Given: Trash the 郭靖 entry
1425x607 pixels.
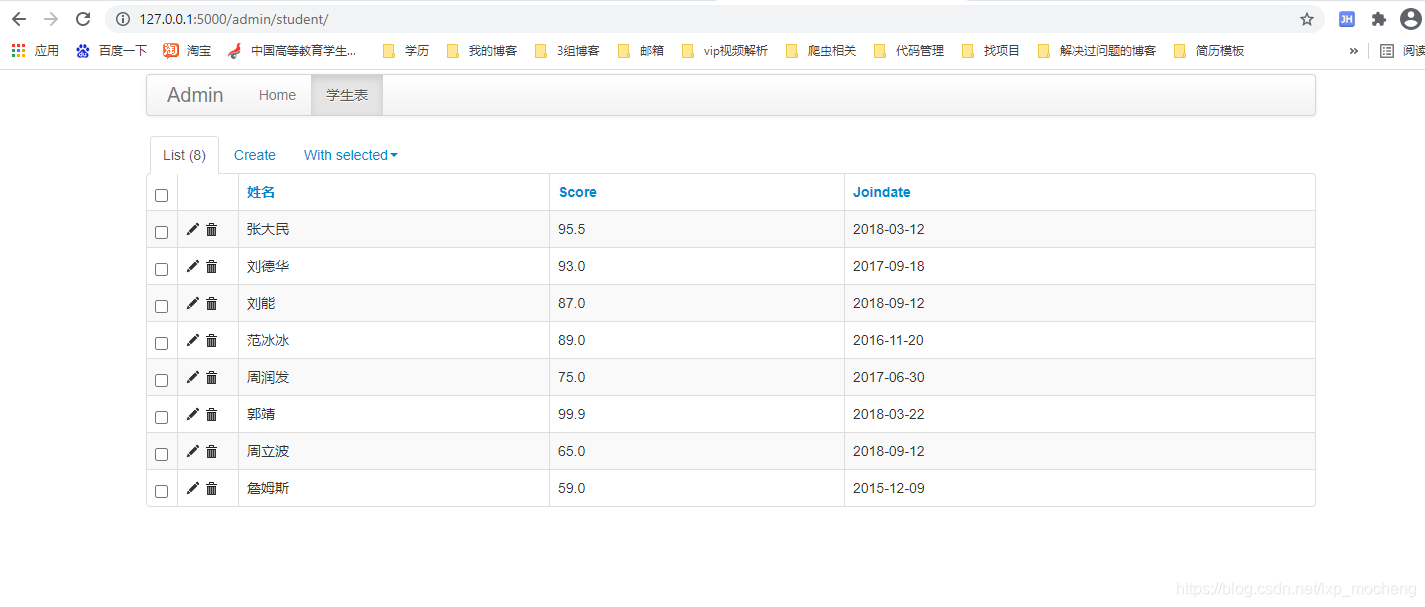Looking at the screenshot, I should pyautogui.click(x=211, y=414).
